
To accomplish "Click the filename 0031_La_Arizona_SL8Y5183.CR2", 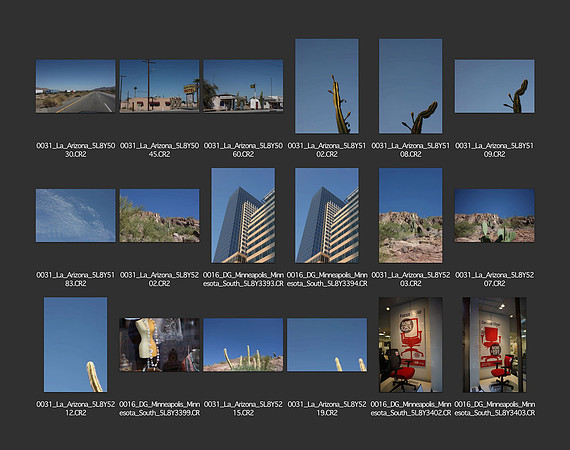I will pyautogui.click(x=76, y=279).
